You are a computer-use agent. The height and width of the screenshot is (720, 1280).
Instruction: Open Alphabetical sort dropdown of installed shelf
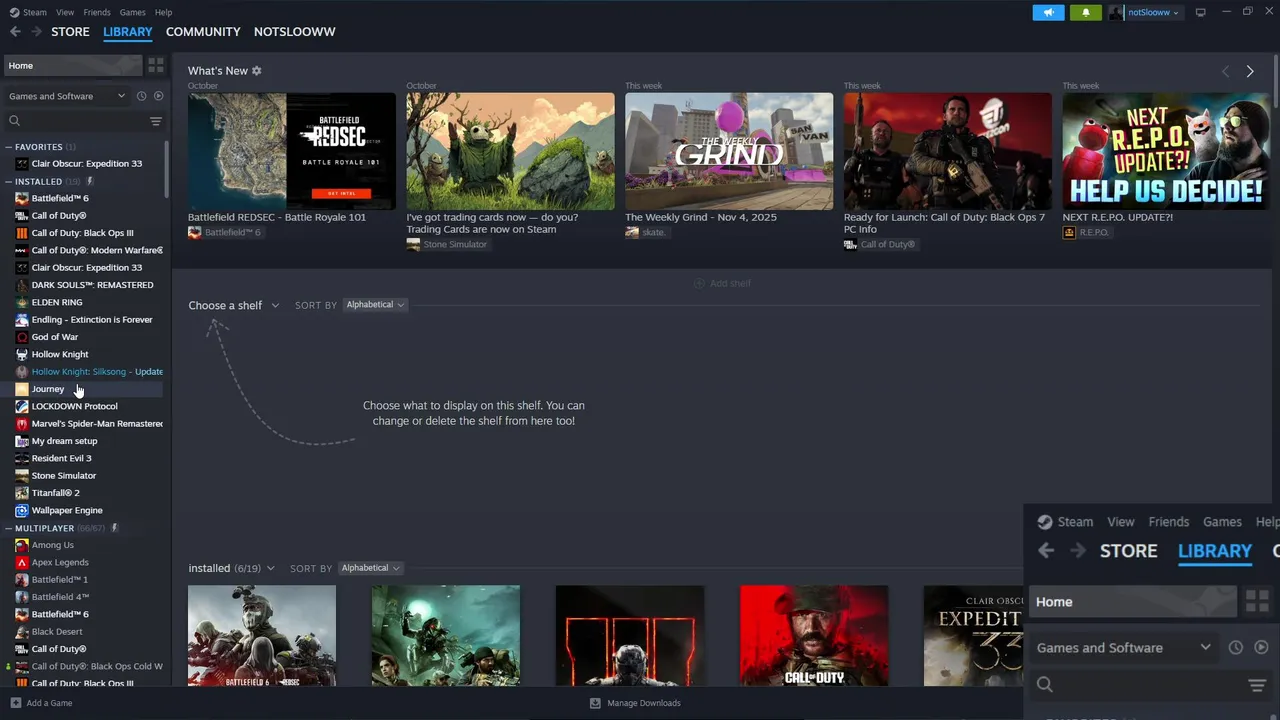point(370,568)
